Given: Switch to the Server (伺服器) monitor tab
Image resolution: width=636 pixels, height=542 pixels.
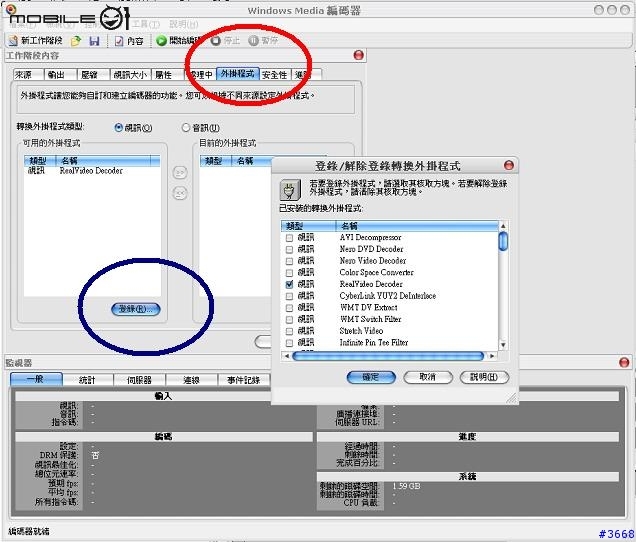Looking at the screenshot, I should pyautogui.click(x=139, y=380).
